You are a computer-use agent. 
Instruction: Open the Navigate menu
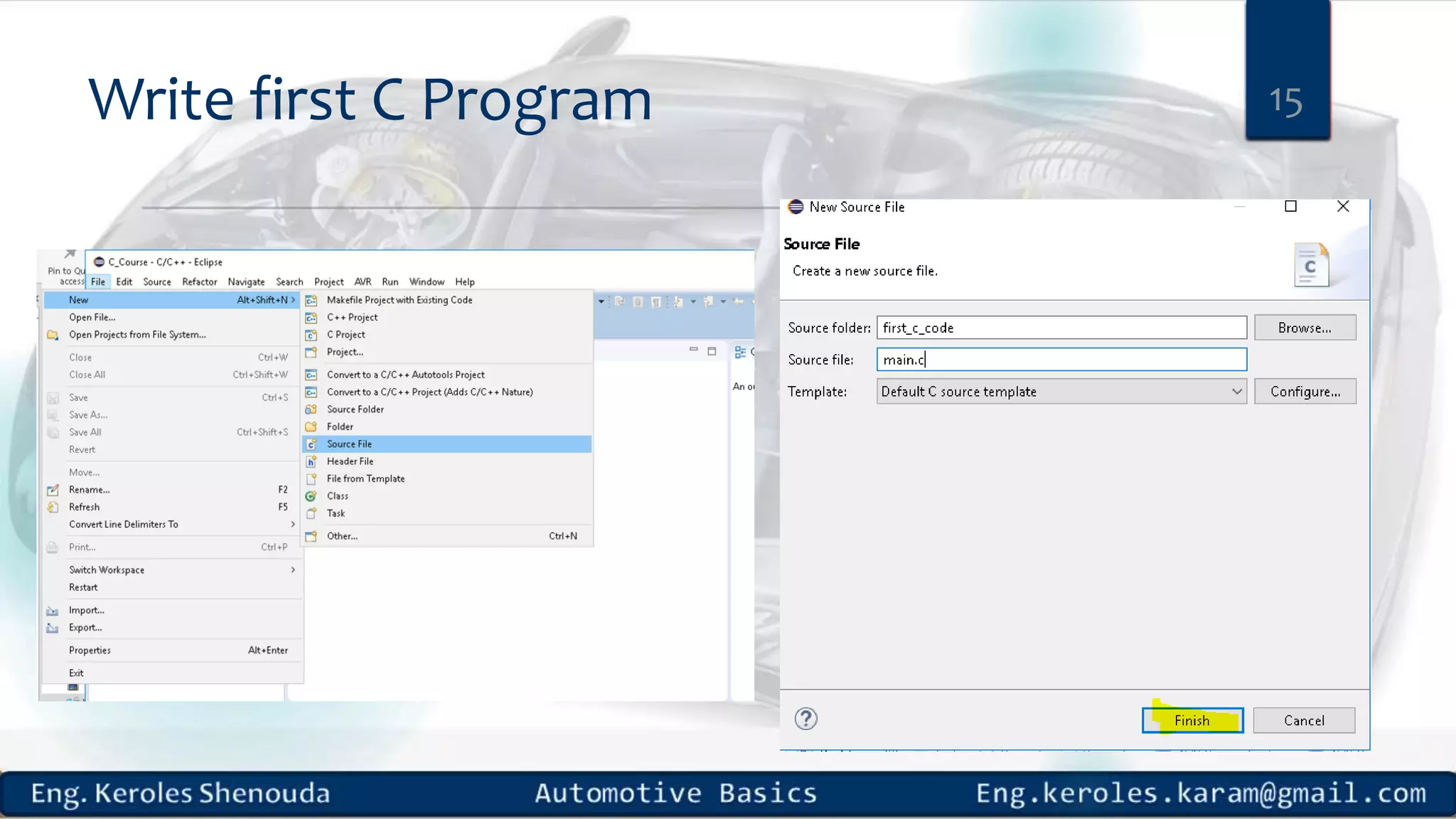tap(246, 282)
